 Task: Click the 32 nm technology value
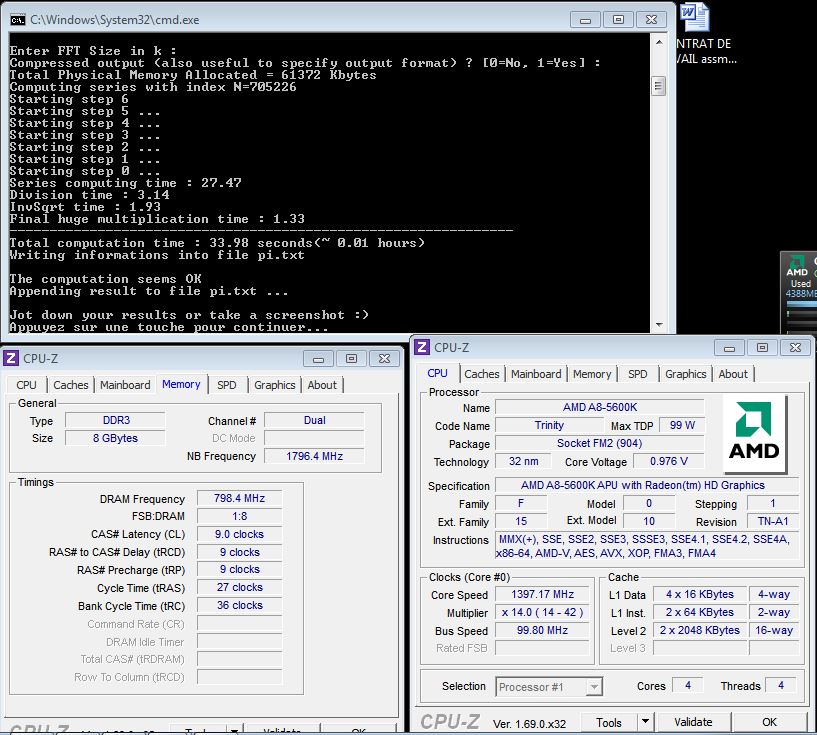point(524,462)
